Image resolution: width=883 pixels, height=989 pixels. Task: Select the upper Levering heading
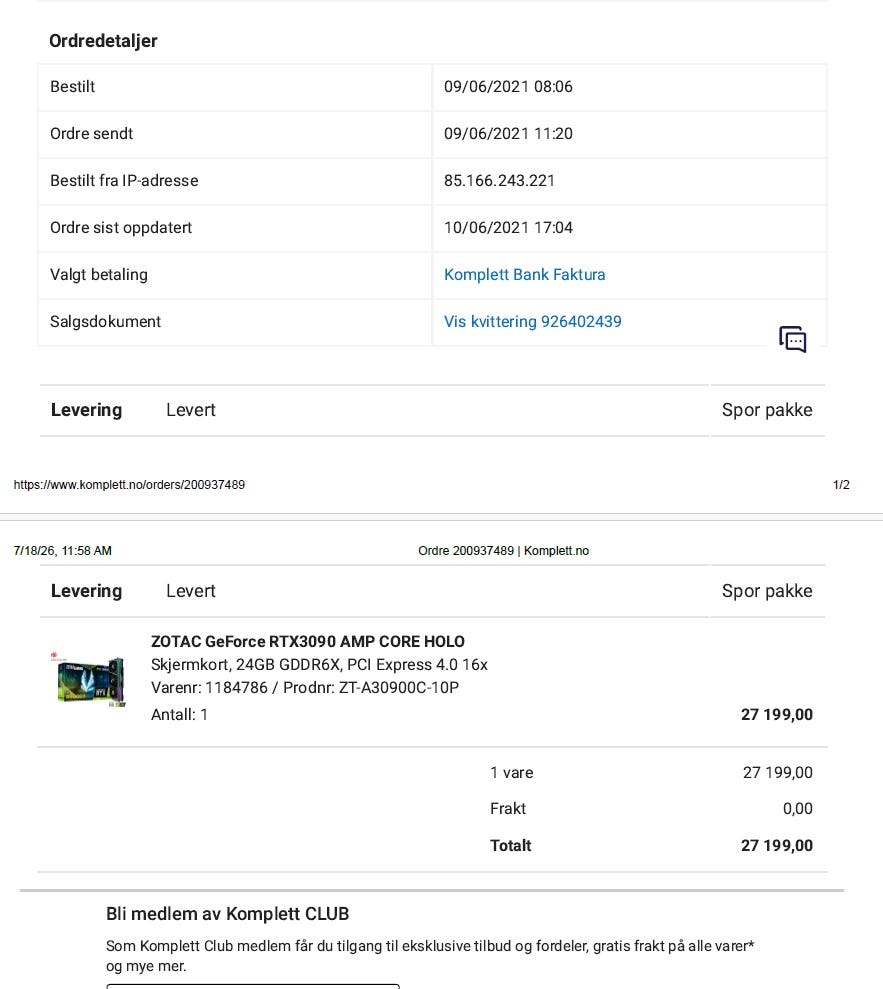point(86,410)
